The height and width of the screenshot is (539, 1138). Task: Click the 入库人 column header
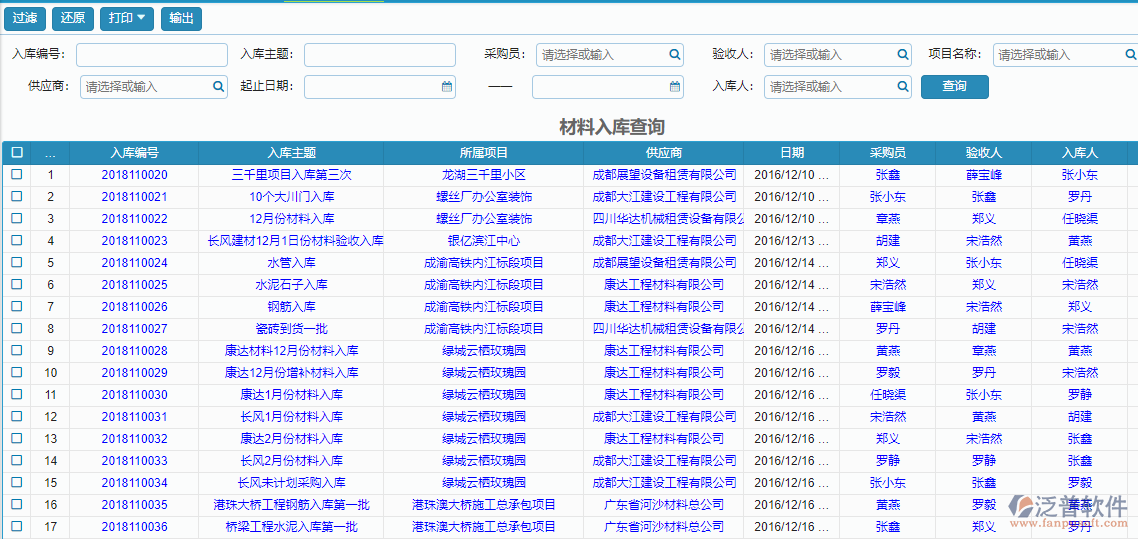[1080, 153]
